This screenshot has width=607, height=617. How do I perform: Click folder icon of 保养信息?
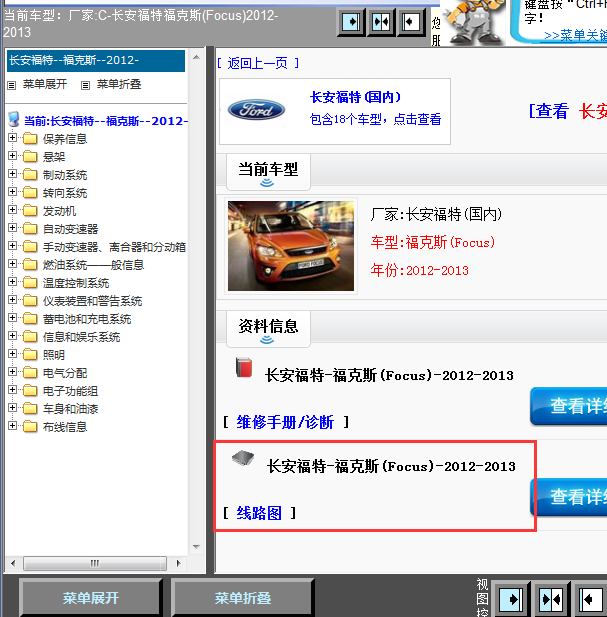tap(30, 139)
